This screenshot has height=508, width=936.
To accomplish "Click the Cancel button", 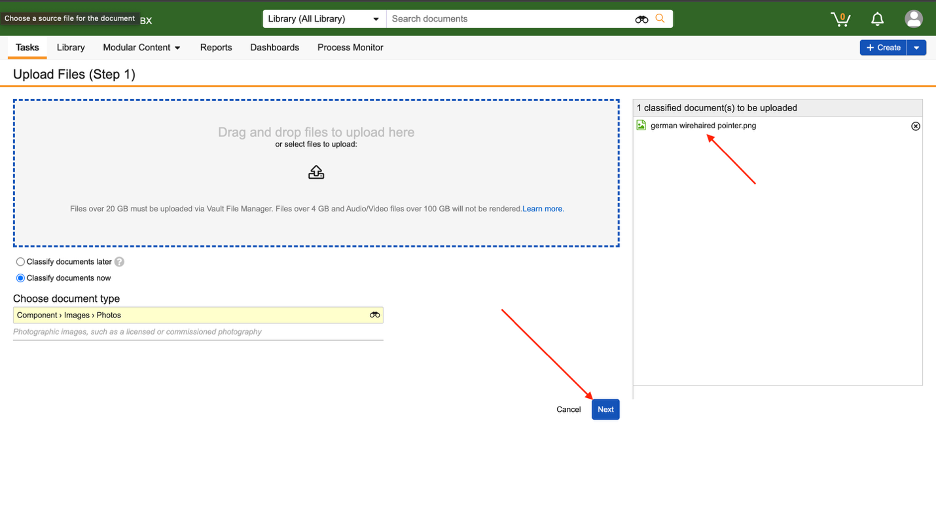I will coord(568,410).
